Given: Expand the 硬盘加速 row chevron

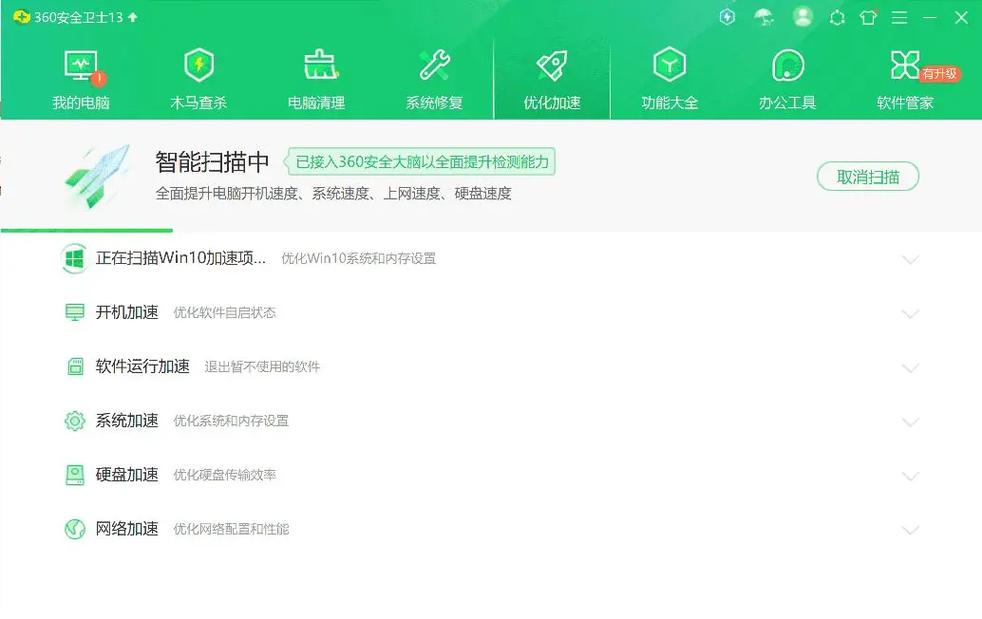Looking at the screenshot, I should (x=911, y=475).
